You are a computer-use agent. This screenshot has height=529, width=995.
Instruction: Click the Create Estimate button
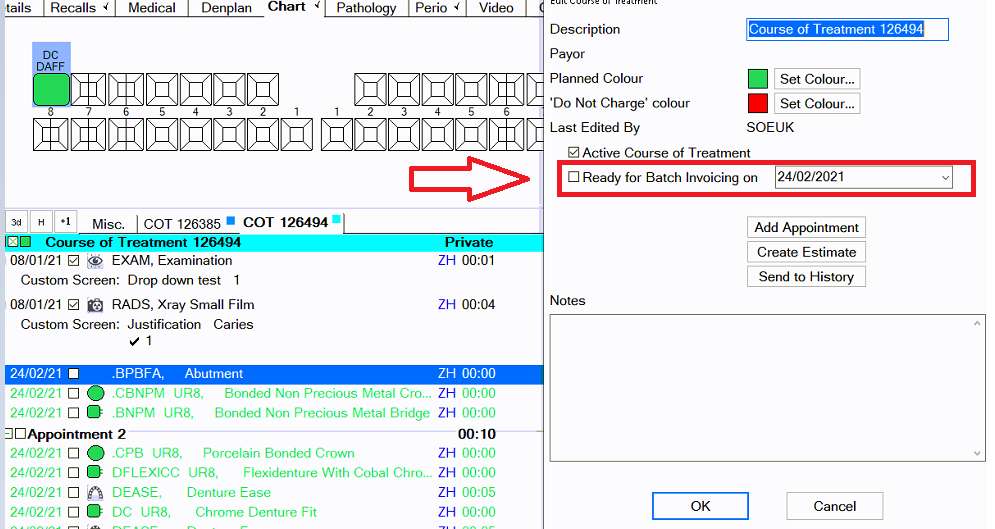806,252
